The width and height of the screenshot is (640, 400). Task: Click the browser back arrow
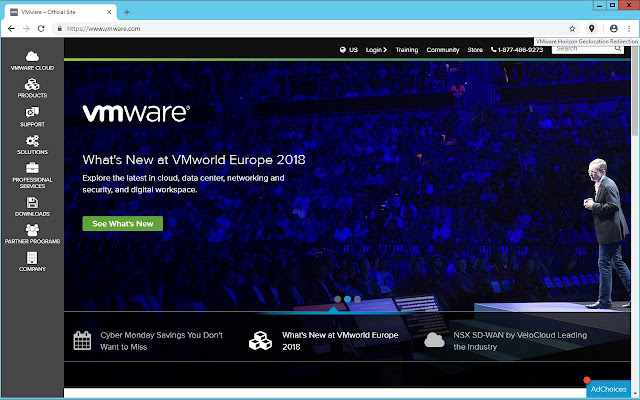tap(11, 29)
